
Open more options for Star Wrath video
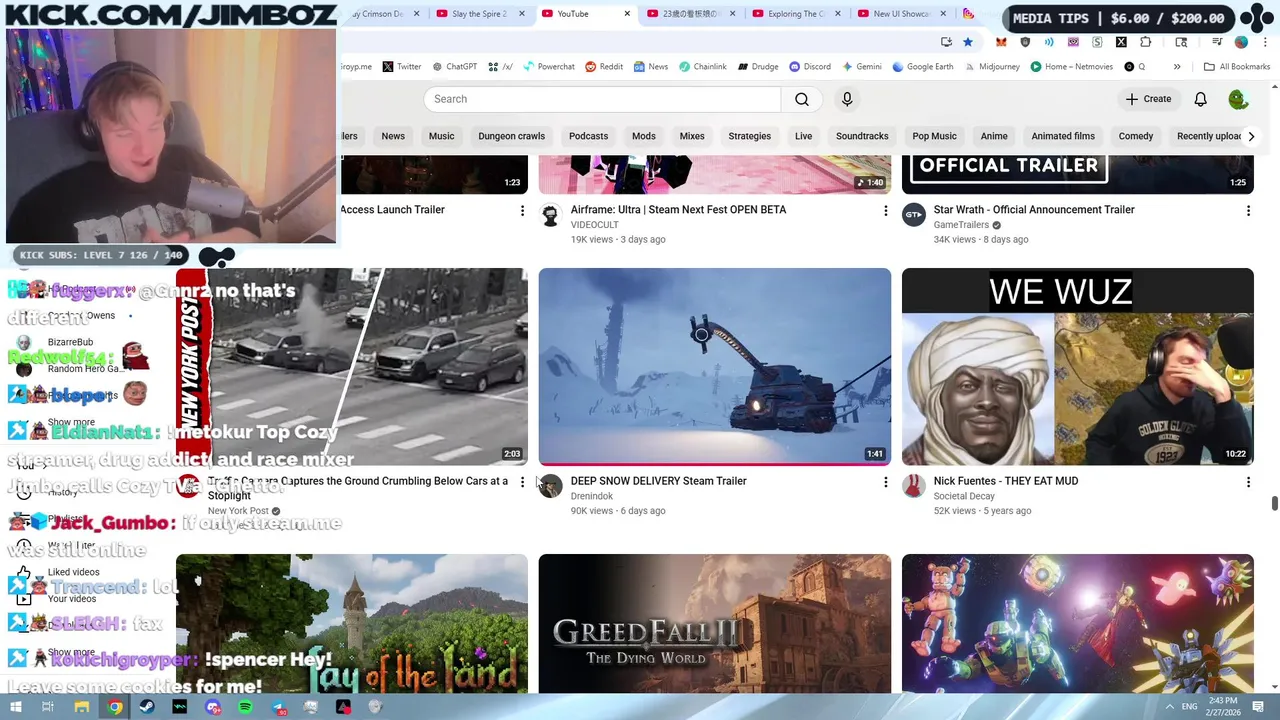[1248, 210]
